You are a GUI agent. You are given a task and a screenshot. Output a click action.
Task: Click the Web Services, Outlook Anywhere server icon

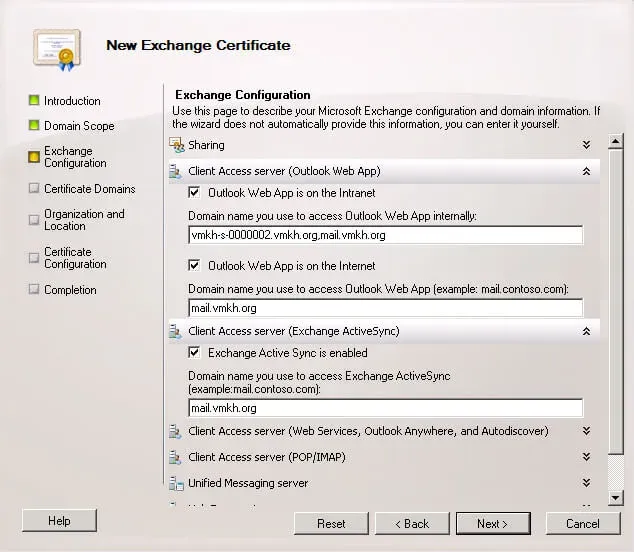click(x=175, y=431)
